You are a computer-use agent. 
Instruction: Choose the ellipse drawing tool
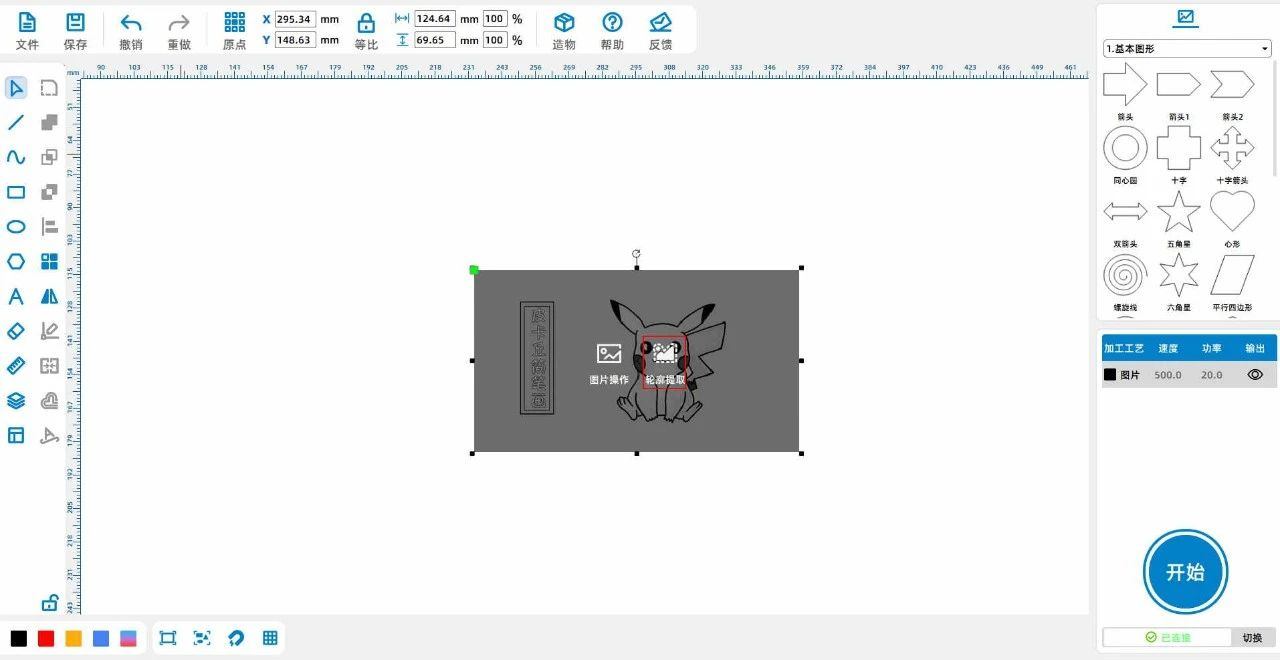(16, 227)
